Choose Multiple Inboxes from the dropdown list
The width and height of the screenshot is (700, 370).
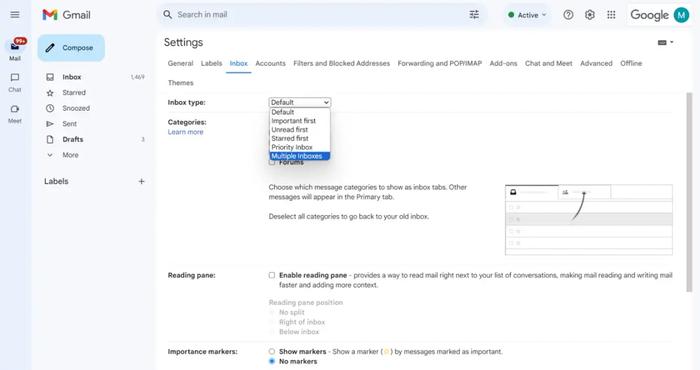300,156
